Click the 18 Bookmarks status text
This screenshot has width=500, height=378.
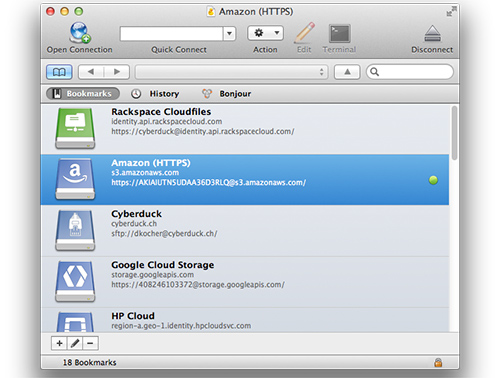90,362
